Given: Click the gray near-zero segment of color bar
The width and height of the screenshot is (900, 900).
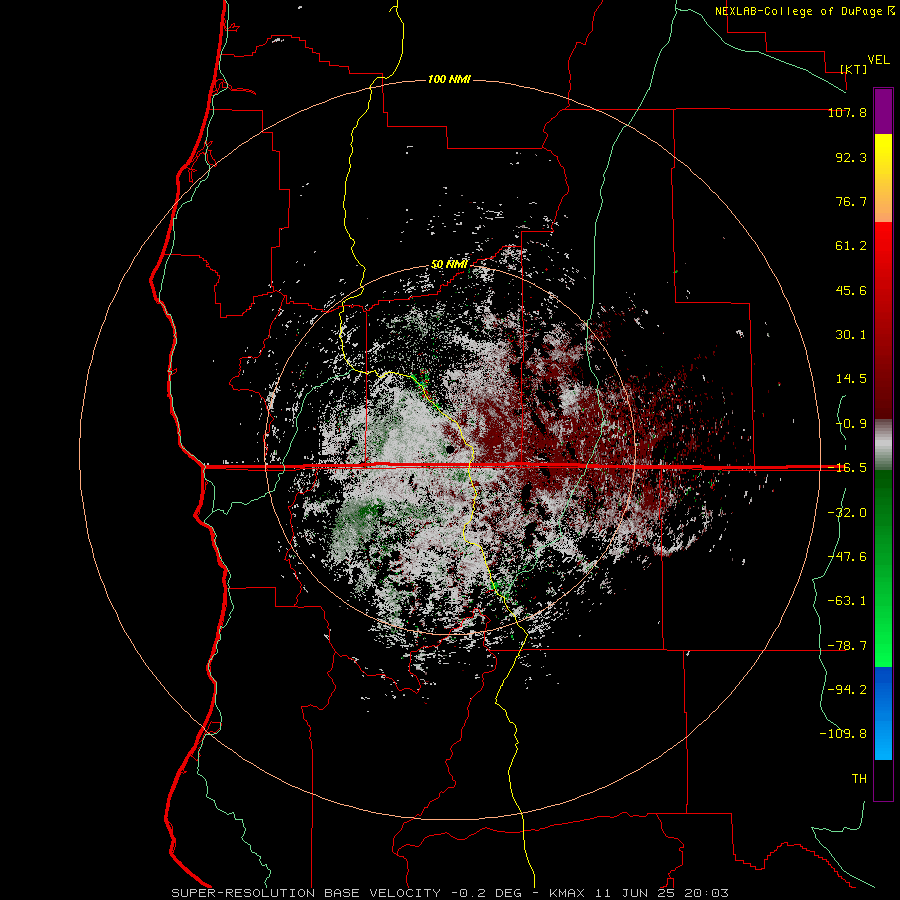Looking at the screenshot, I should (x=883, y=445).
